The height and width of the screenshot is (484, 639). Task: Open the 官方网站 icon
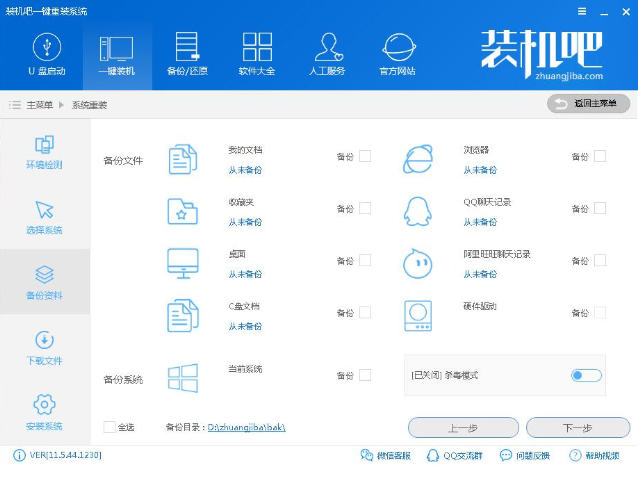[x=400, y=53]
